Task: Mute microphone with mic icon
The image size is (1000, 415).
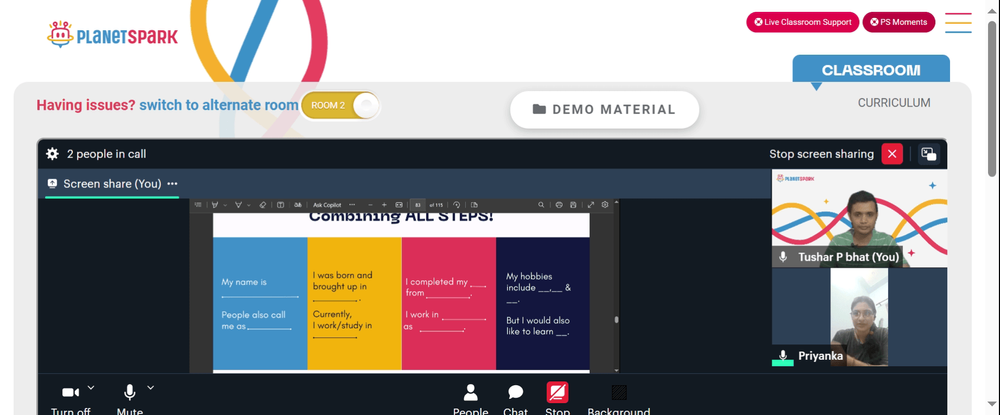Action: pos(129,391)
